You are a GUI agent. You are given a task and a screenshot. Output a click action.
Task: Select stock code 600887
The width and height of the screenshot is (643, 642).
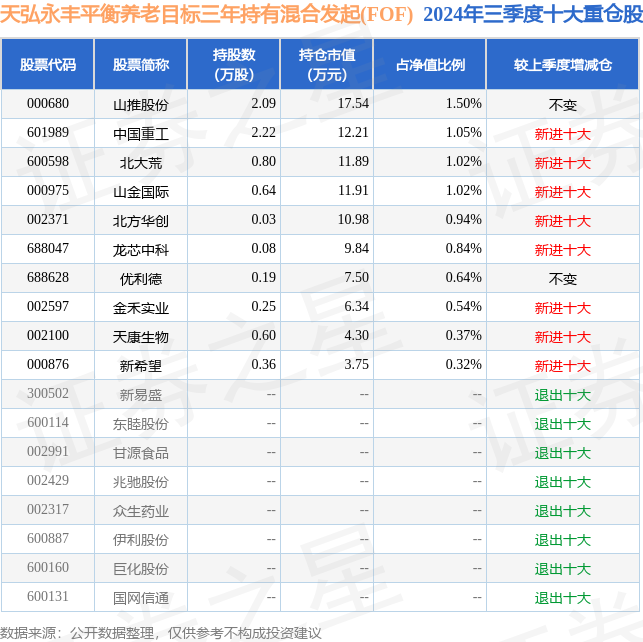(48, 539)
